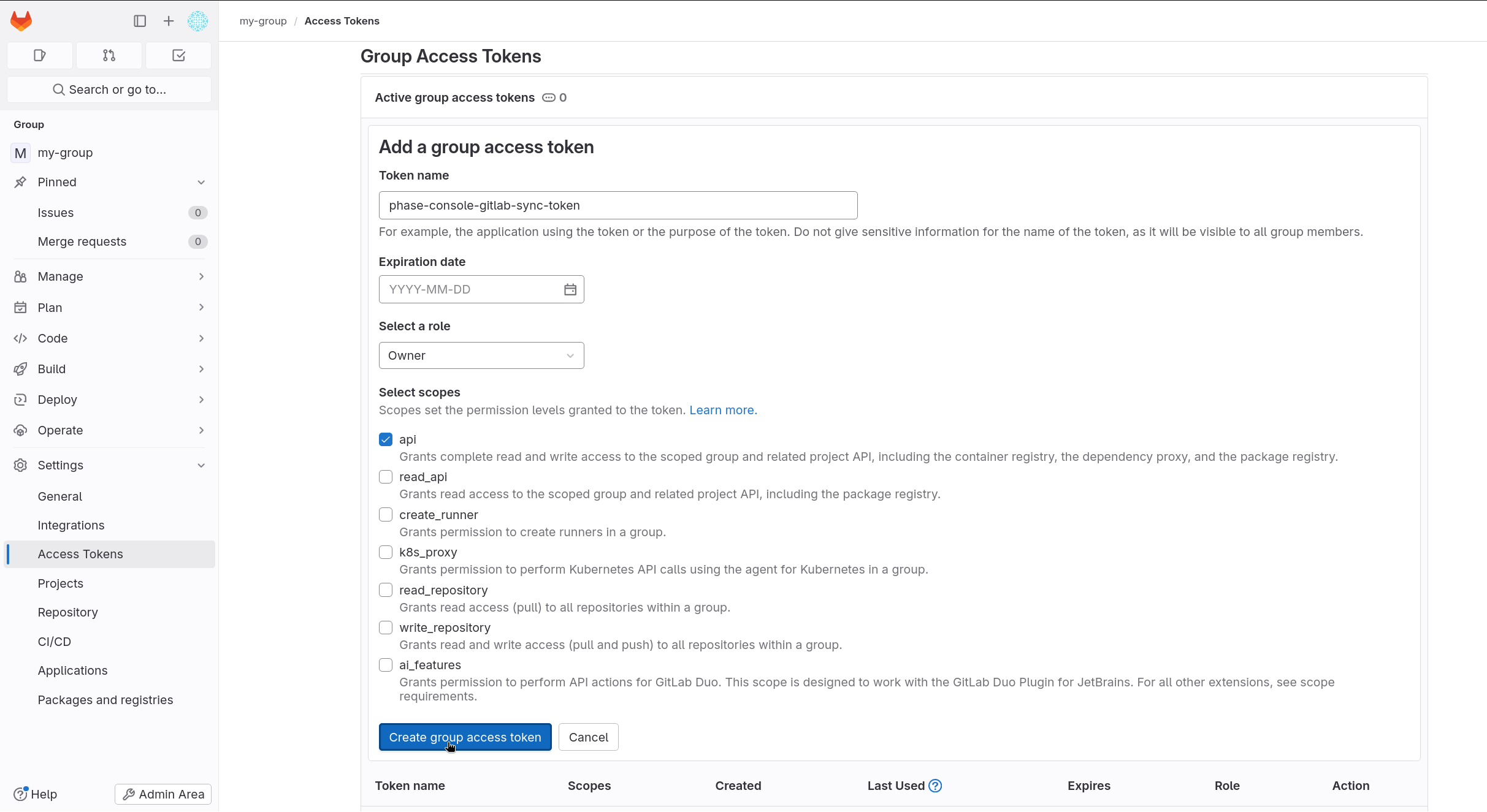Click inside the Token name field

(x=617, y=205)
